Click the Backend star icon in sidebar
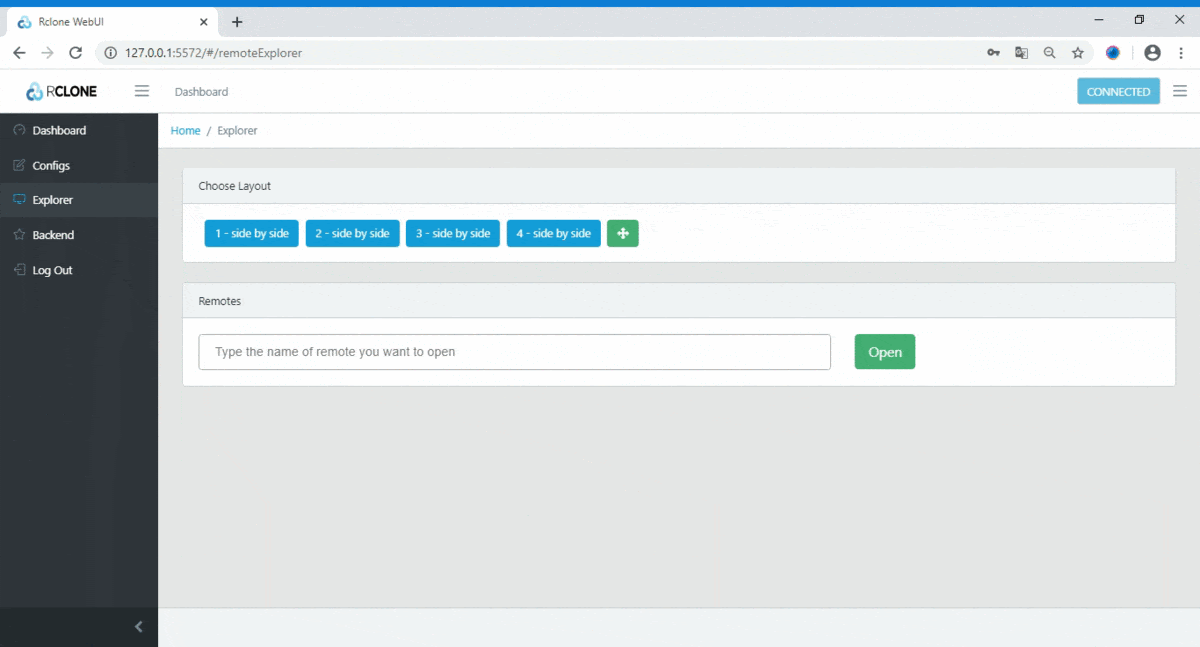1200x647 pixels. [x=19, y=235]
